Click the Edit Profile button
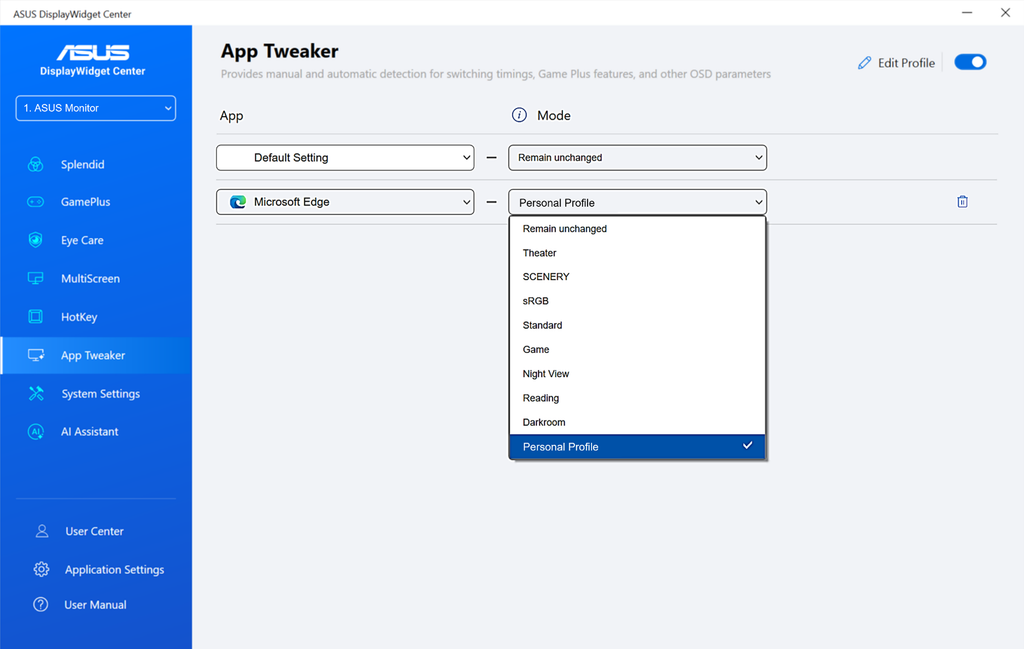Screen dimensions: 1024x649 point(896,63)
